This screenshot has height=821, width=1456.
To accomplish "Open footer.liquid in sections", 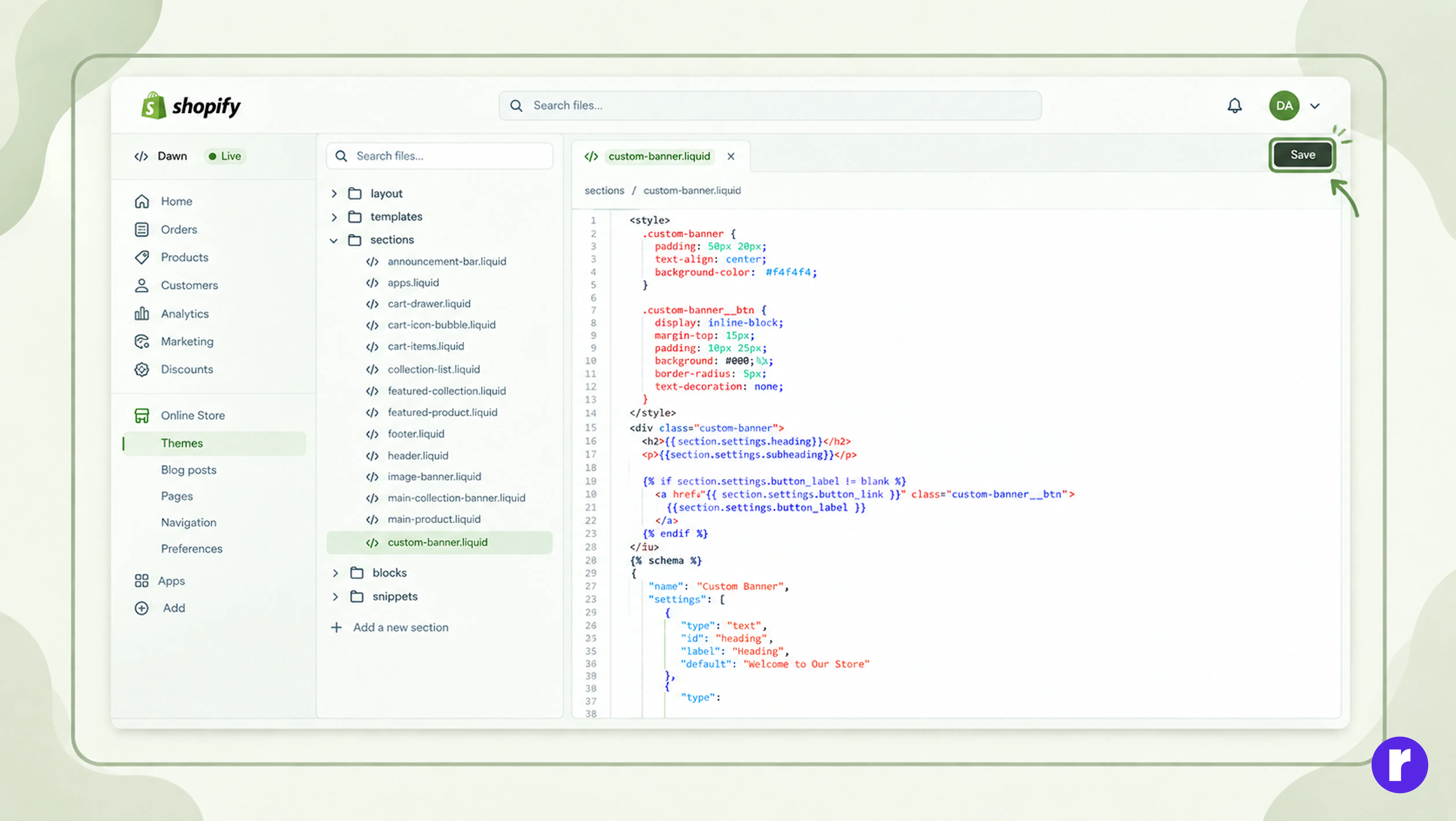I will (415, 434).
